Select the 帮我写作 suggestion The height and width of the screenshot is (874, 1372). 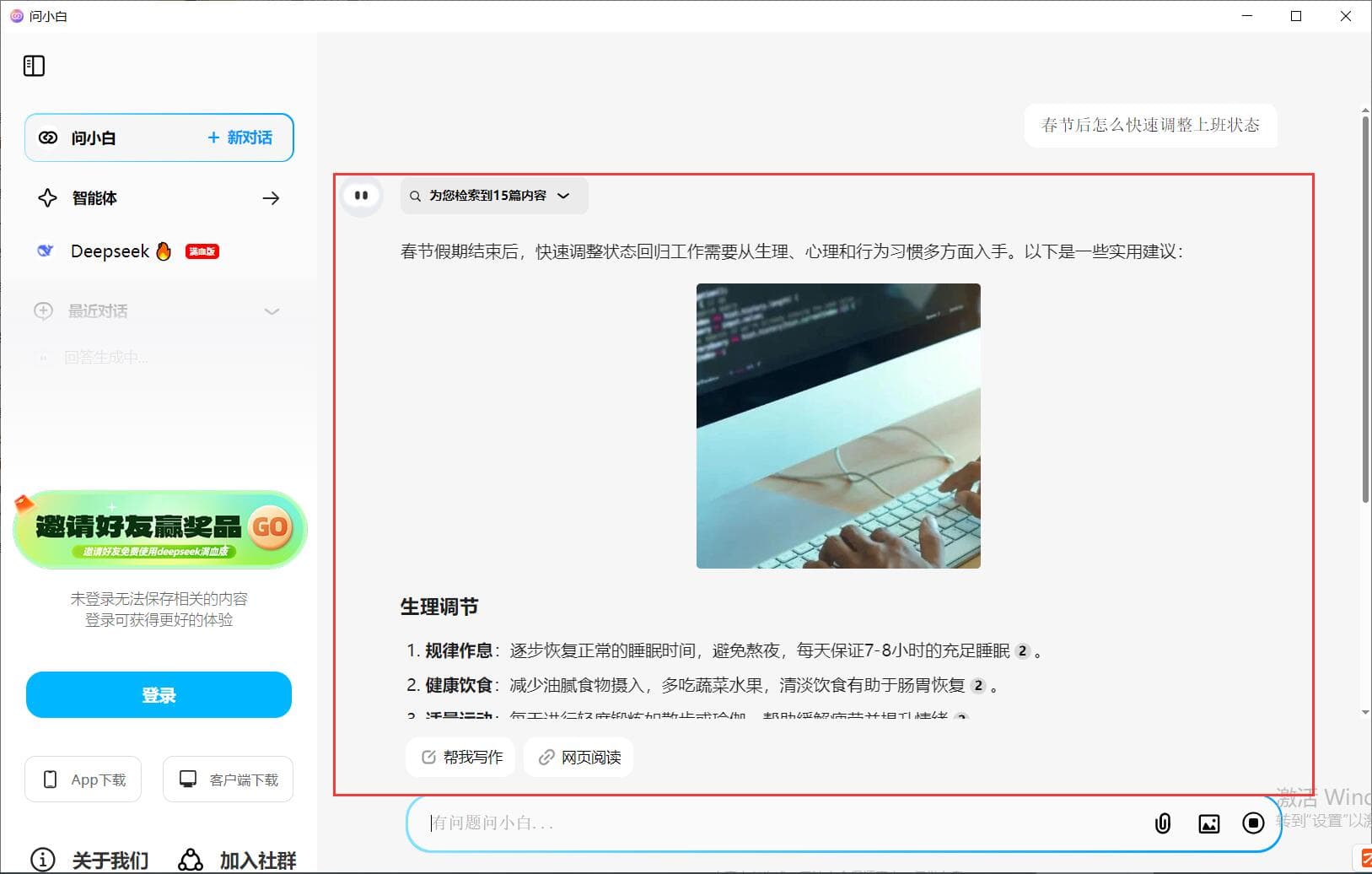460,757
